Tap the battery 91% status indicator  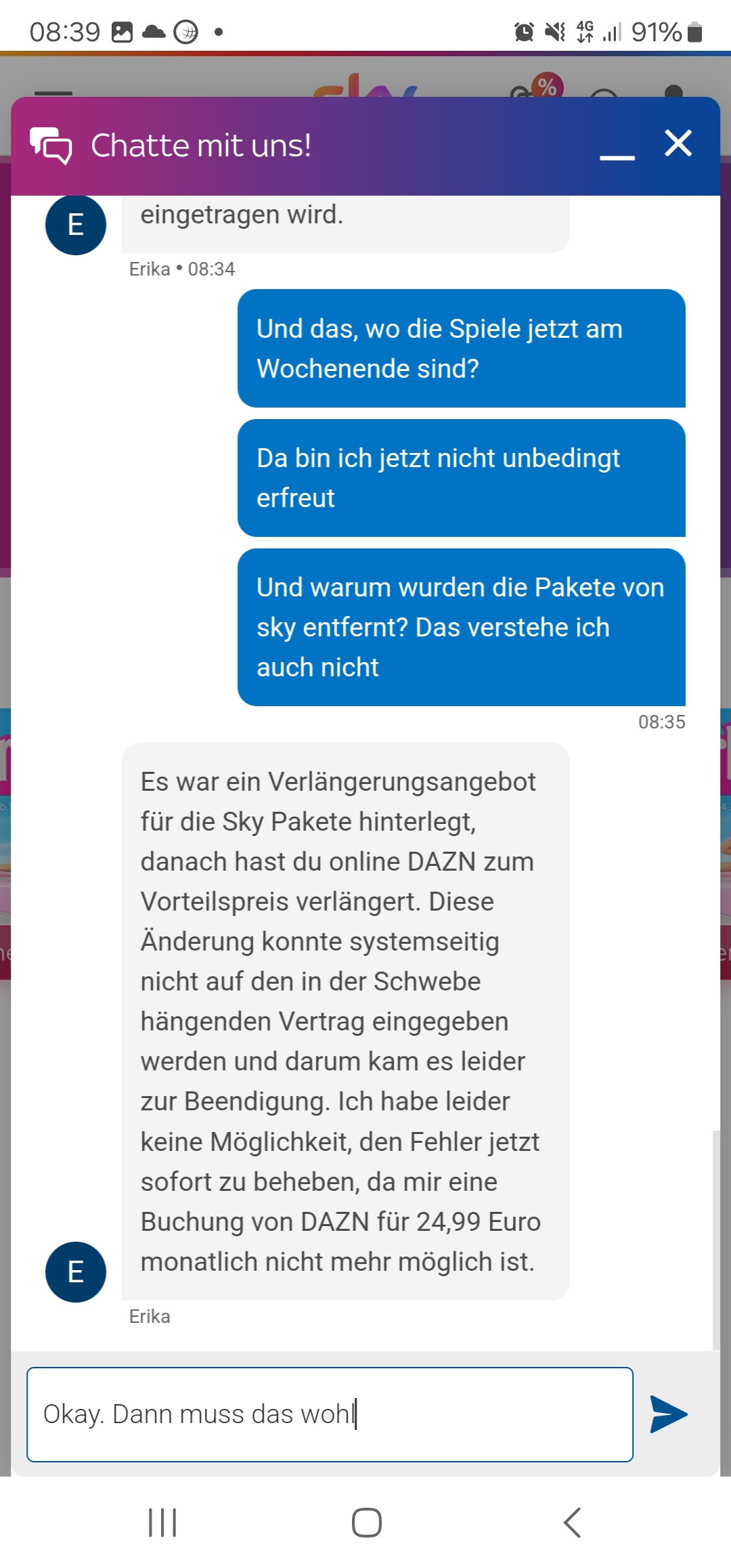(667, 32)
